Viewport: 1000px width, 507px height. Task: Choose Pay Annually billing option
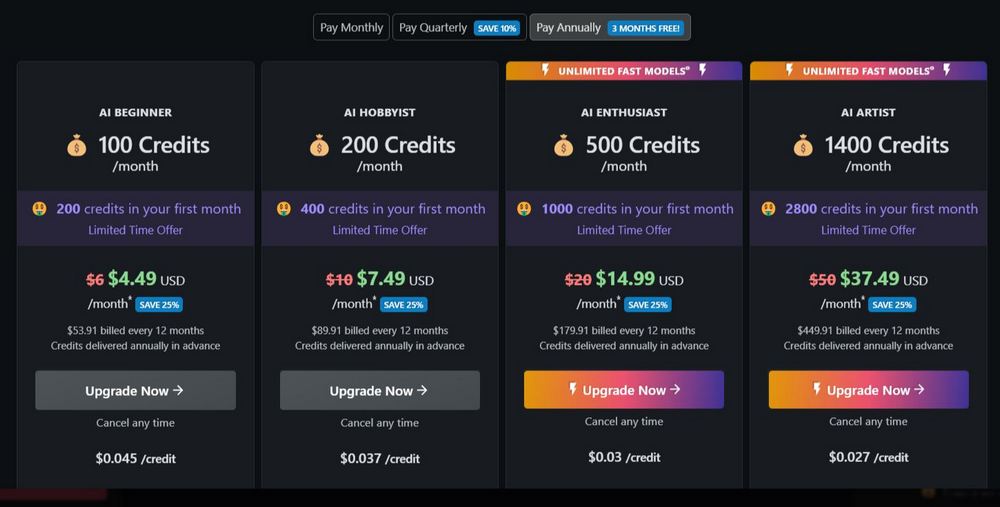[x=610, y=27]
